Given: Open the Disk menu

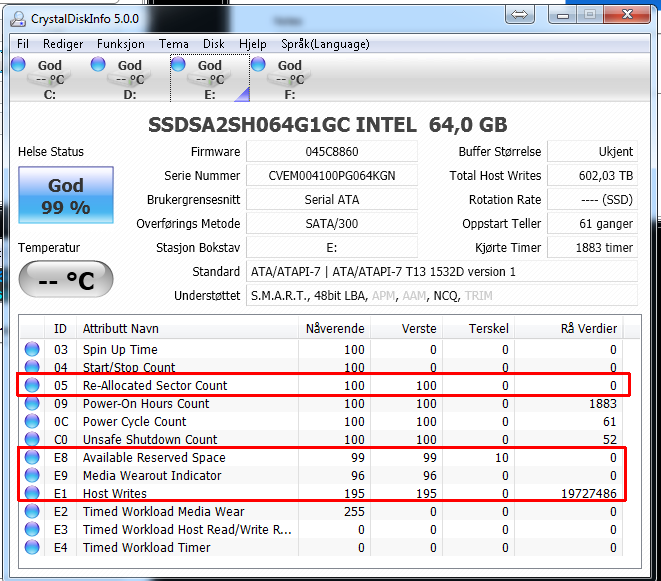Looking at the screenshot, I should point(214,44).
